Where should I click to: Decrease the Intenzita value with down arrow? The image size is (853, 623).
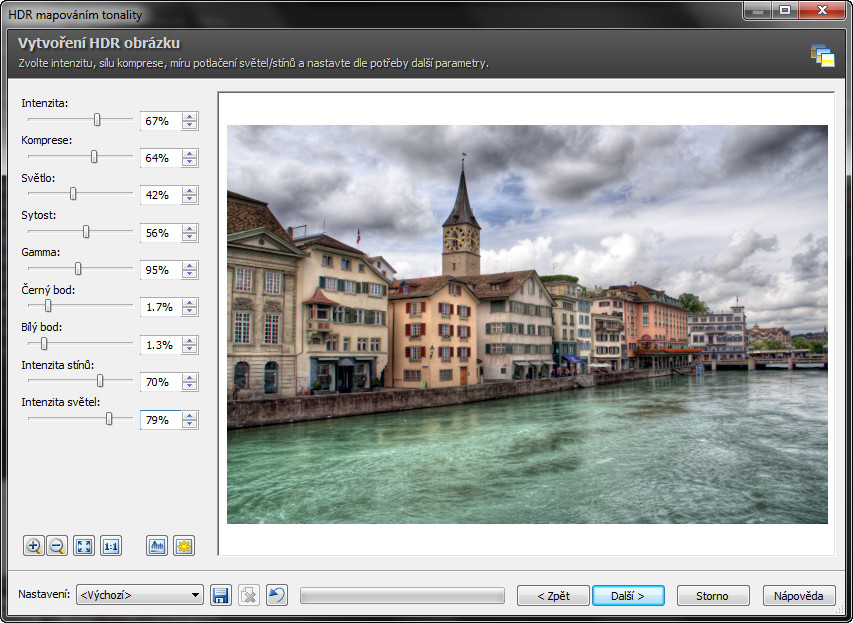(190, 125)
